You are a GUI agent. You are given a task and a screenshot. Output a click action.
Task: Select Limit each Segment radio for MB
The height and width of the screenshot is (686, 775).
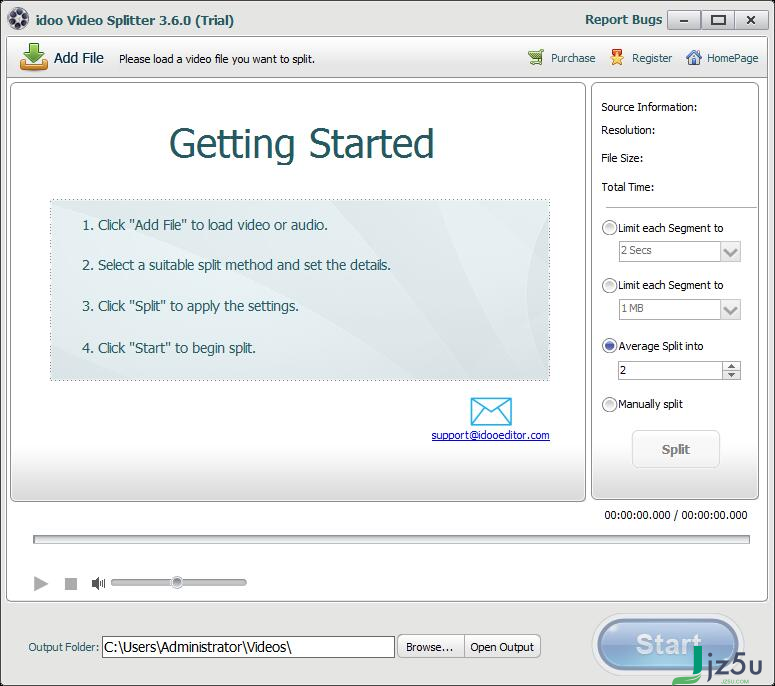click(609, 285)
